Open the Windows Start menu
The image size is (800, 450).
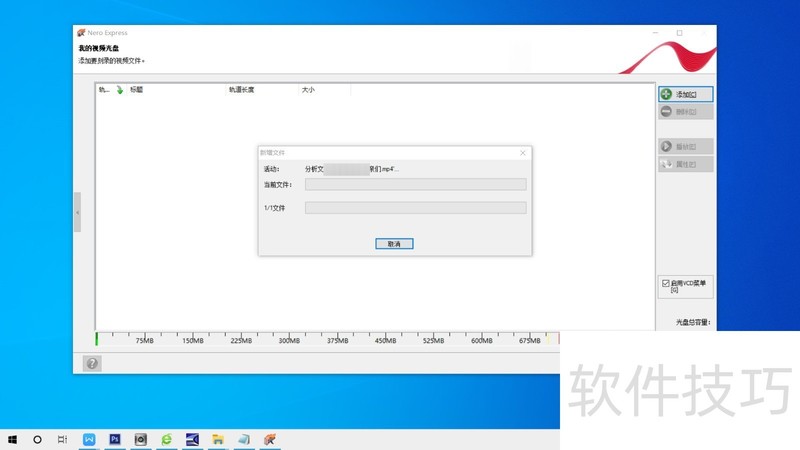click(13, 439)
